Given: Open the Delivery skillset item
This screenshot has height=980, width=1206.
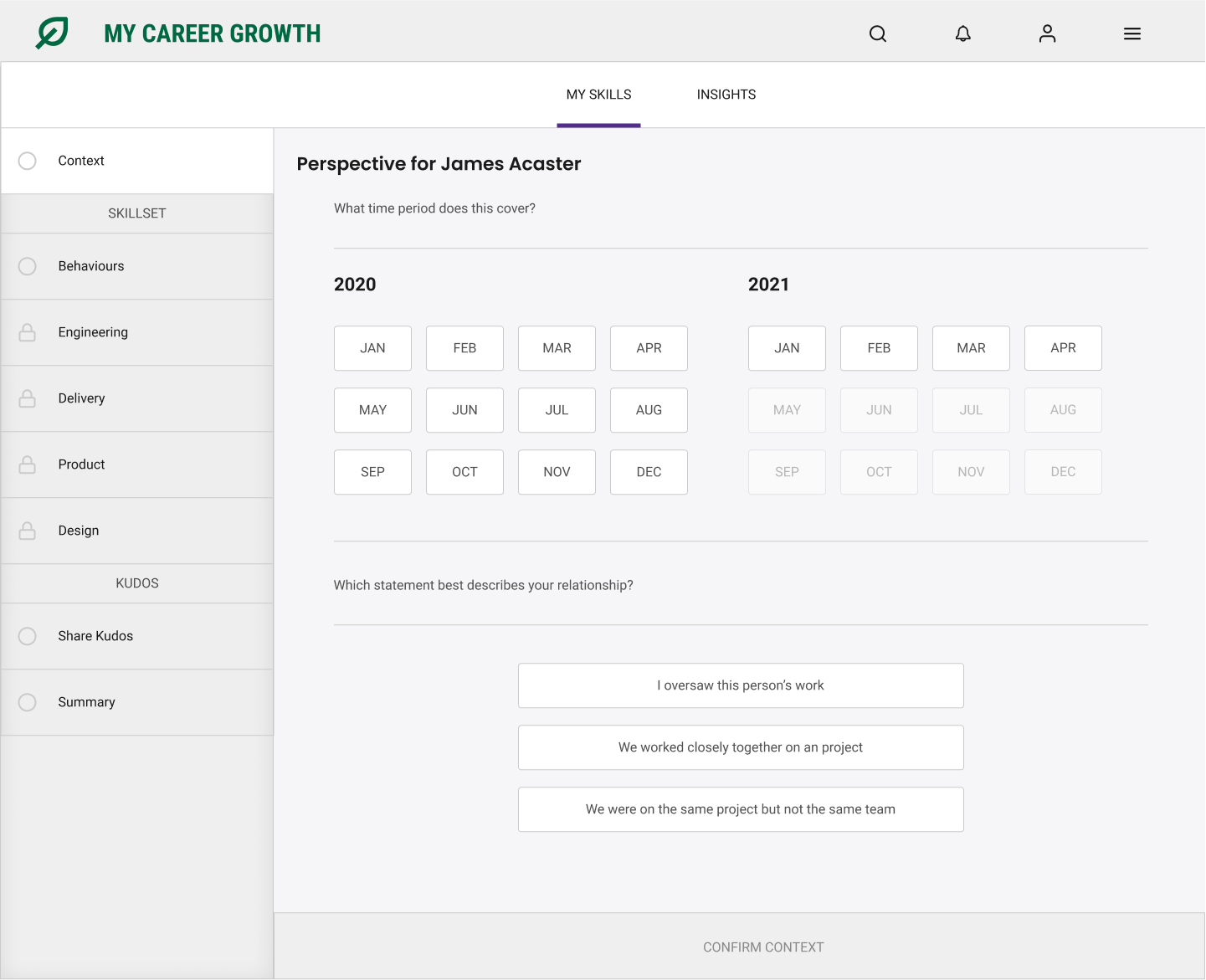Looking at the screenshot, I should tap(137, 398).
